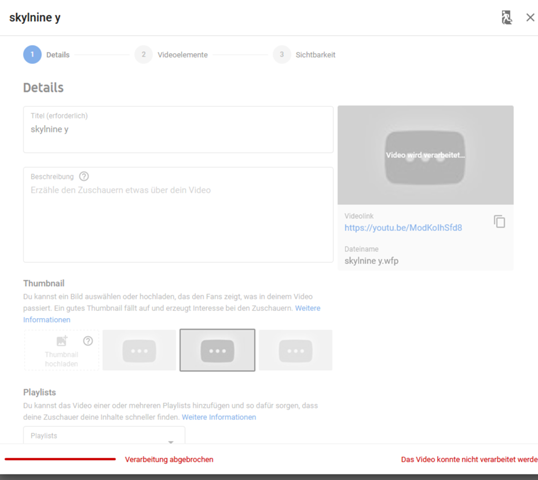This screenshot has width=538, height=480.
Task: Click the Playlists dropdown arrow
Action: pyautogui.click(x=171, y=442)
